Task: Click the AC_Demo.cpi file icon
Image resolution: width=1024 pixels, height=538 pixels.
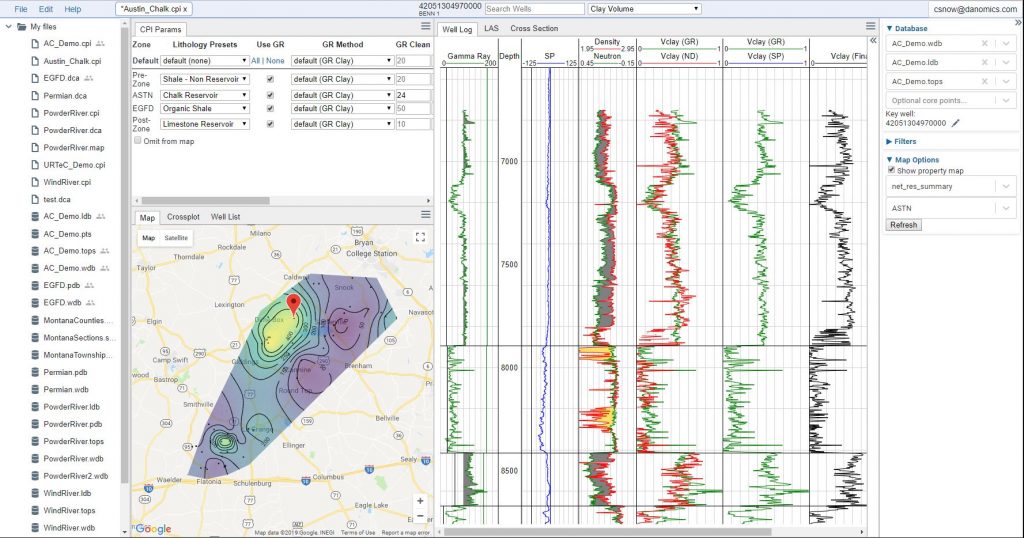Action: [x=35, y=44]
